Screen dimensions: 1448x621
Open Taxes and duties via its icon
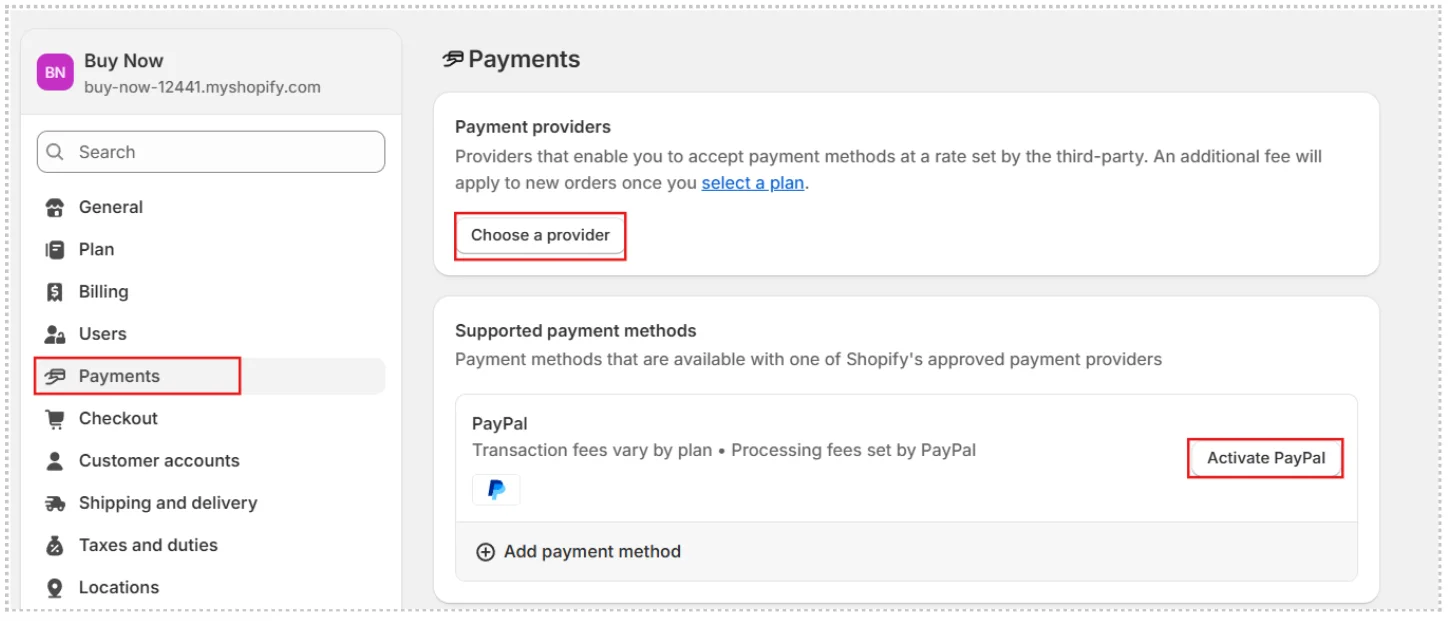[56, 545]
